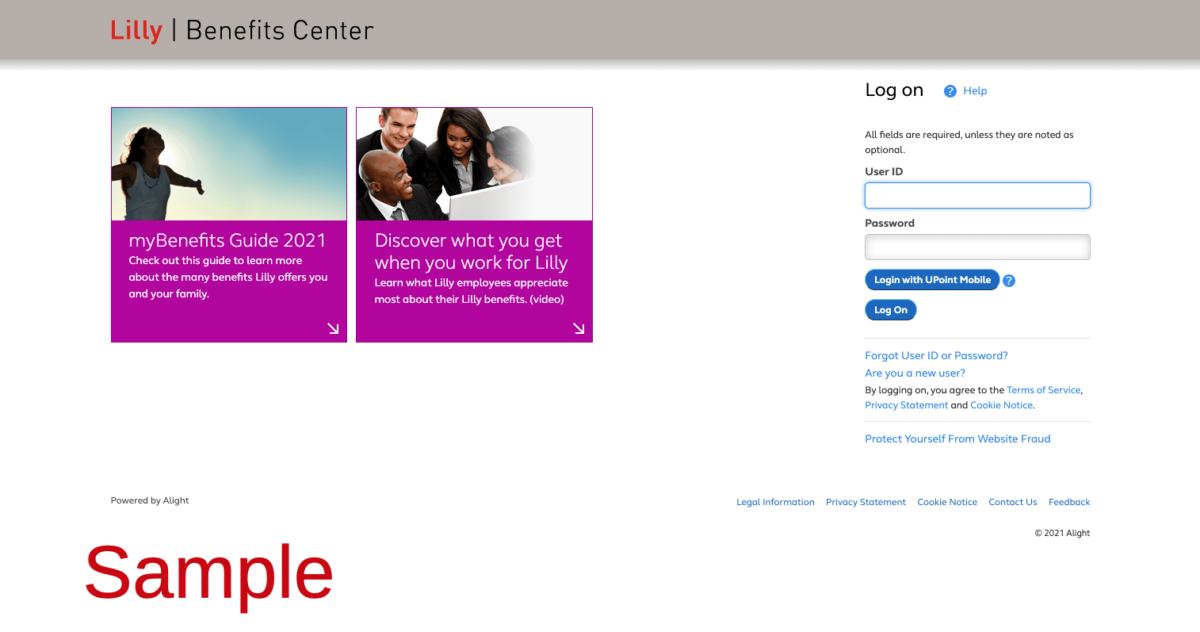The image size is (1200, 632).
Task: Go to Contact Us in footer
Action: [1012, 502]
